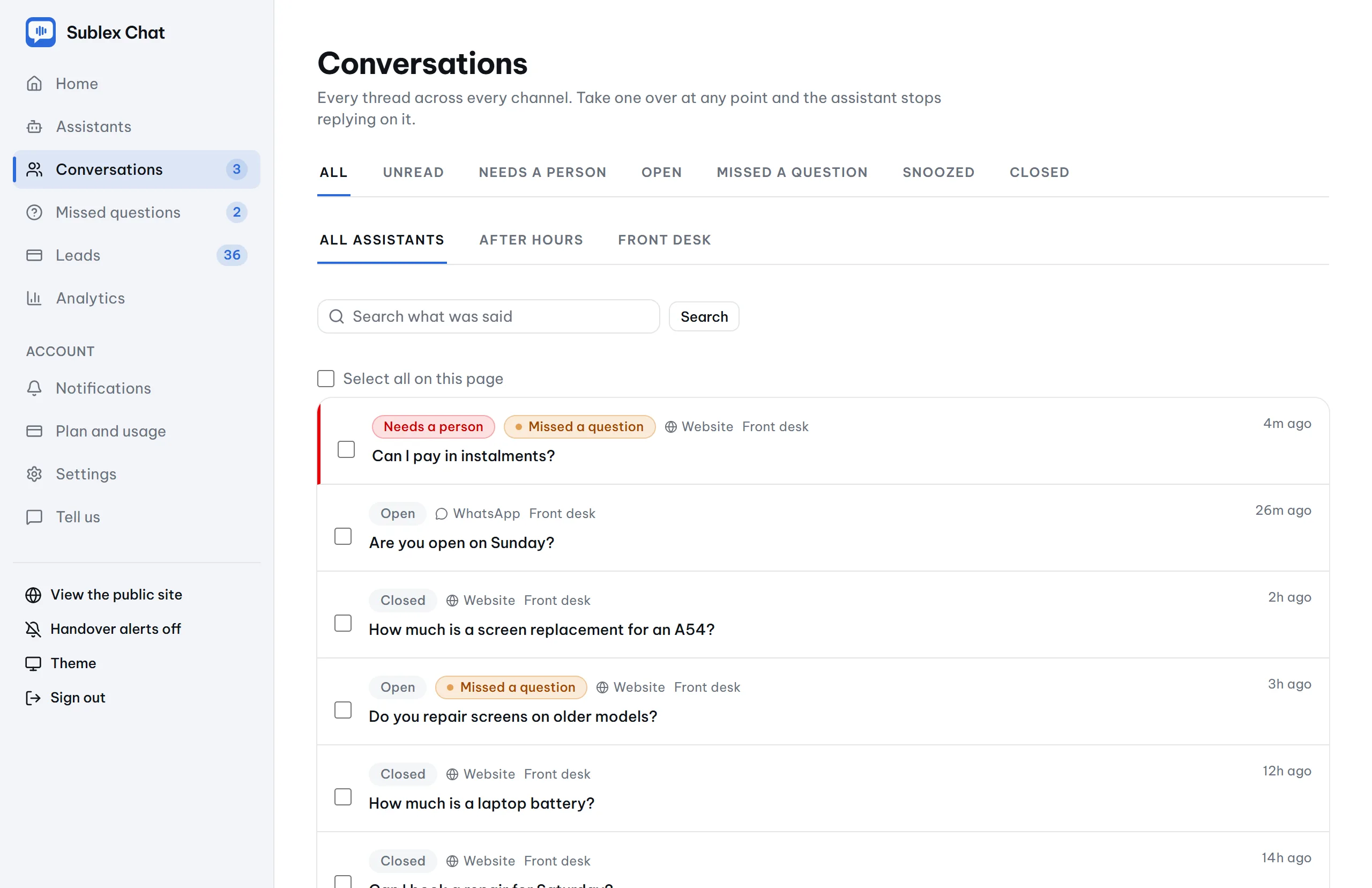This screenshot has height=888, width=1372.
Task: Click the Search what was said field
Action: click(489, 316)
